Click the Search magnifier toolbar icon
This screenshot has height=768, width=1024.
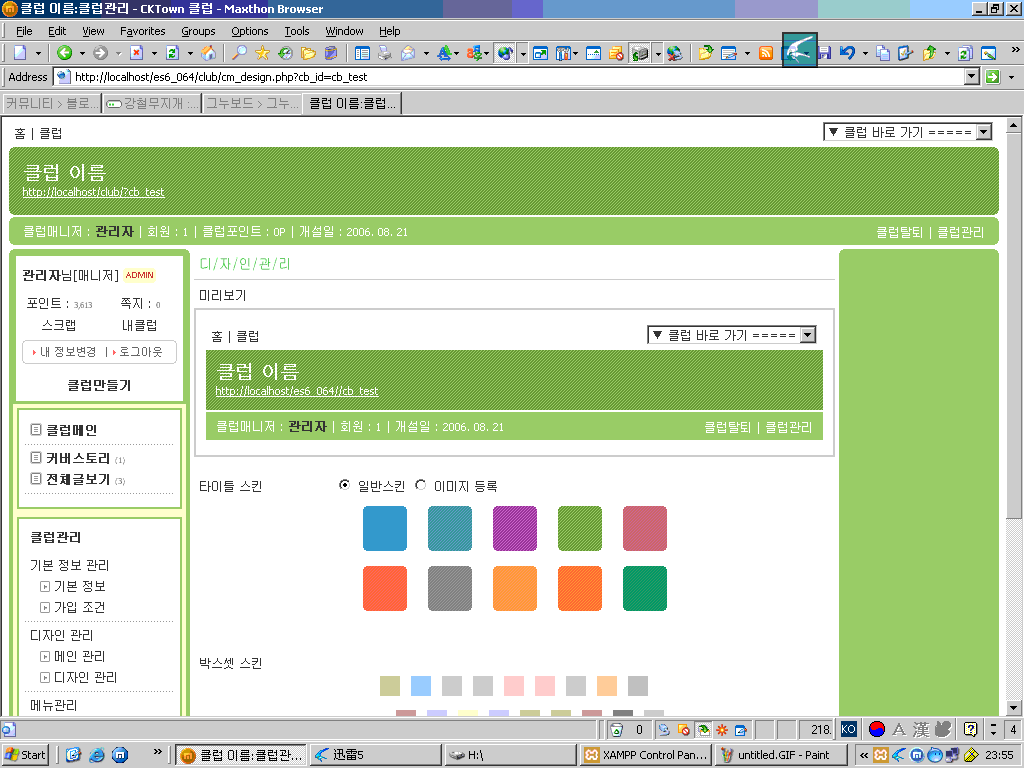(239, 53)
